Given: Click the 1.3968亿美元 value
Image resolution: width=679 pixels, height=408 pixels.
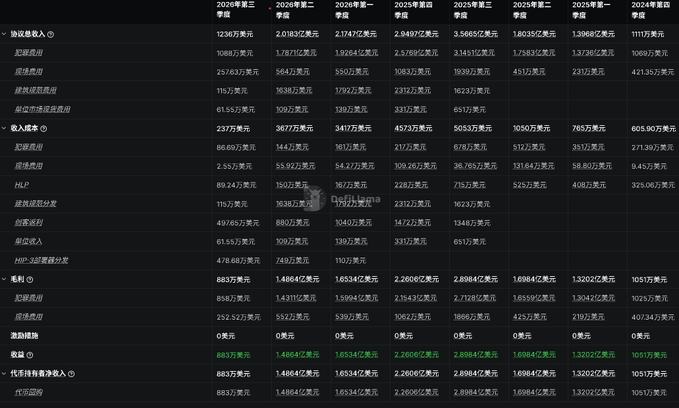Looking at the screenshot, I should tap(593, 34).
